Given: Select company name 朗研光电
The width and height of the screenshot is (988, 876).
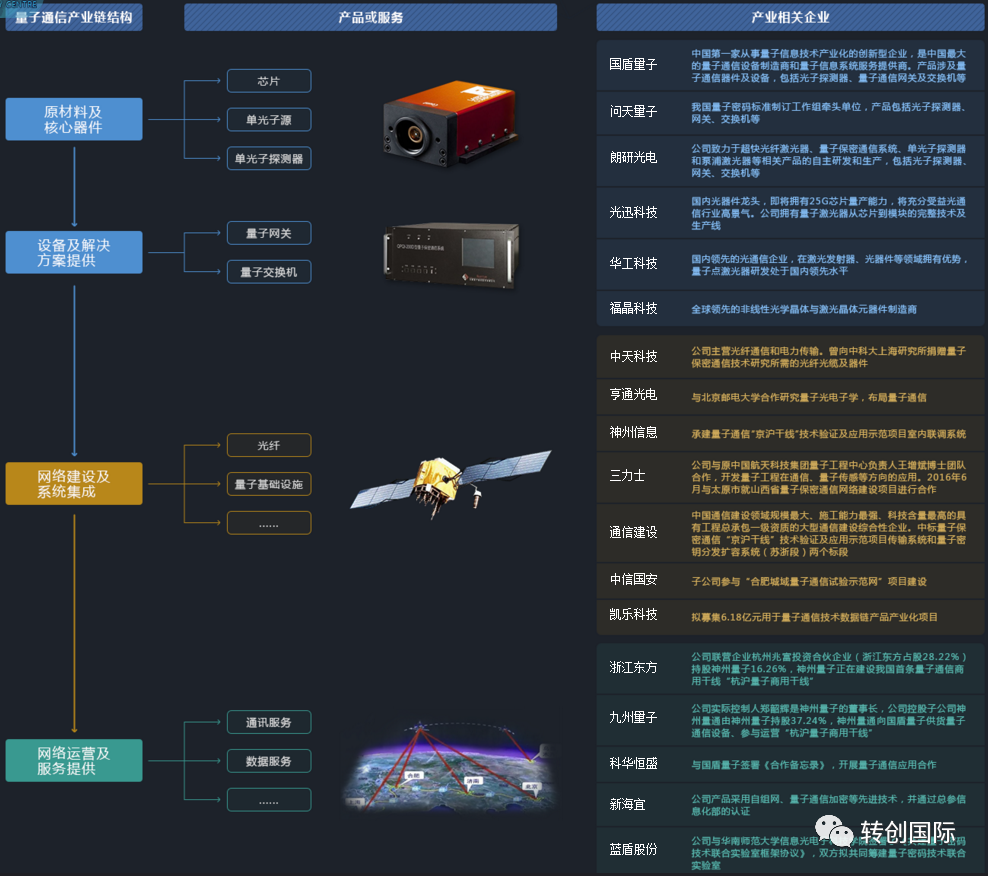Looking at the screenshot, I should [x=633, y=158].
